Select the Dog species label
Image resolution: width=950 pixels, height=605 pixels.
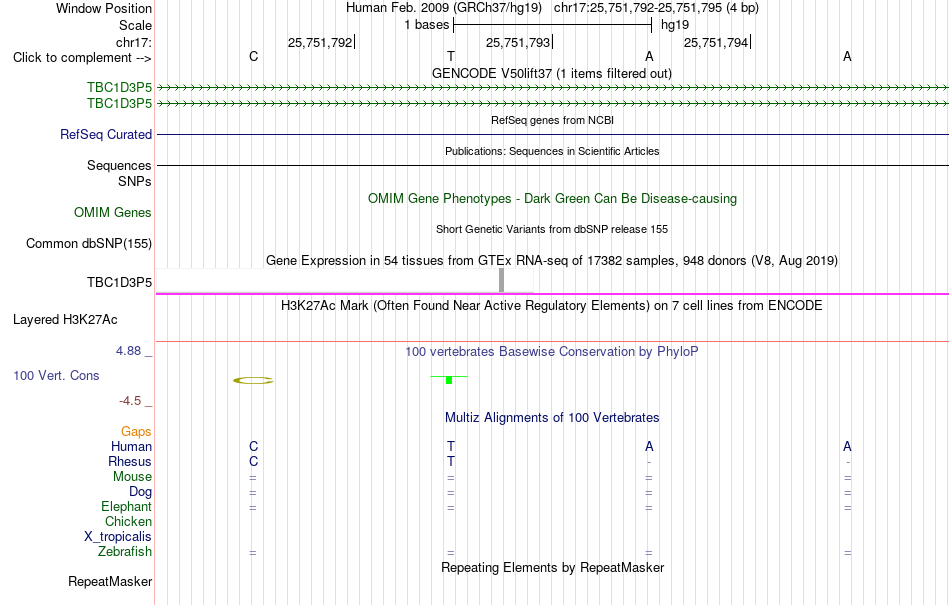point(140,492)
